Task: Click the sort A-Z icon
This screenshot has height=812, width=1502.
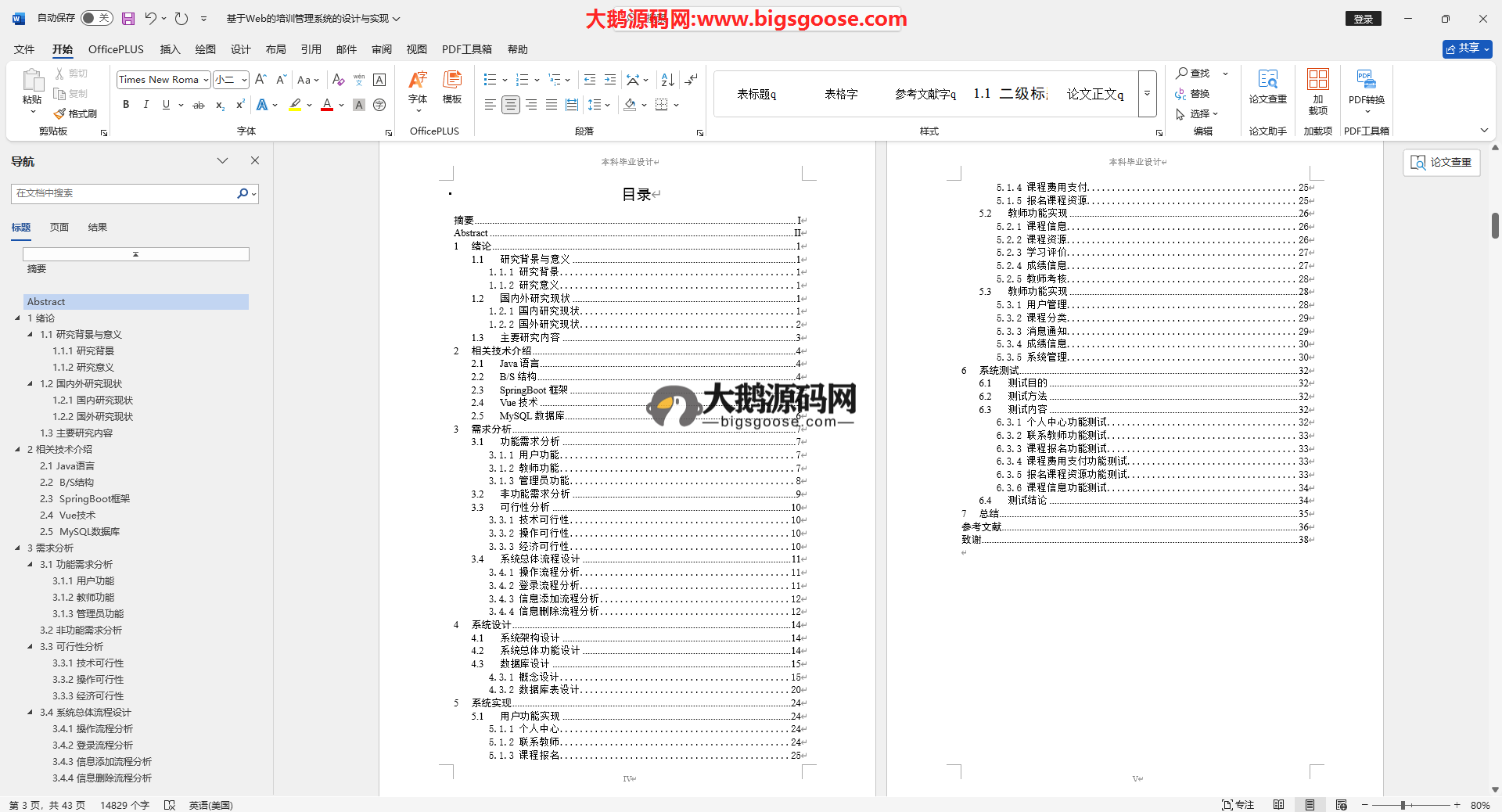Action: pos(667,80)
